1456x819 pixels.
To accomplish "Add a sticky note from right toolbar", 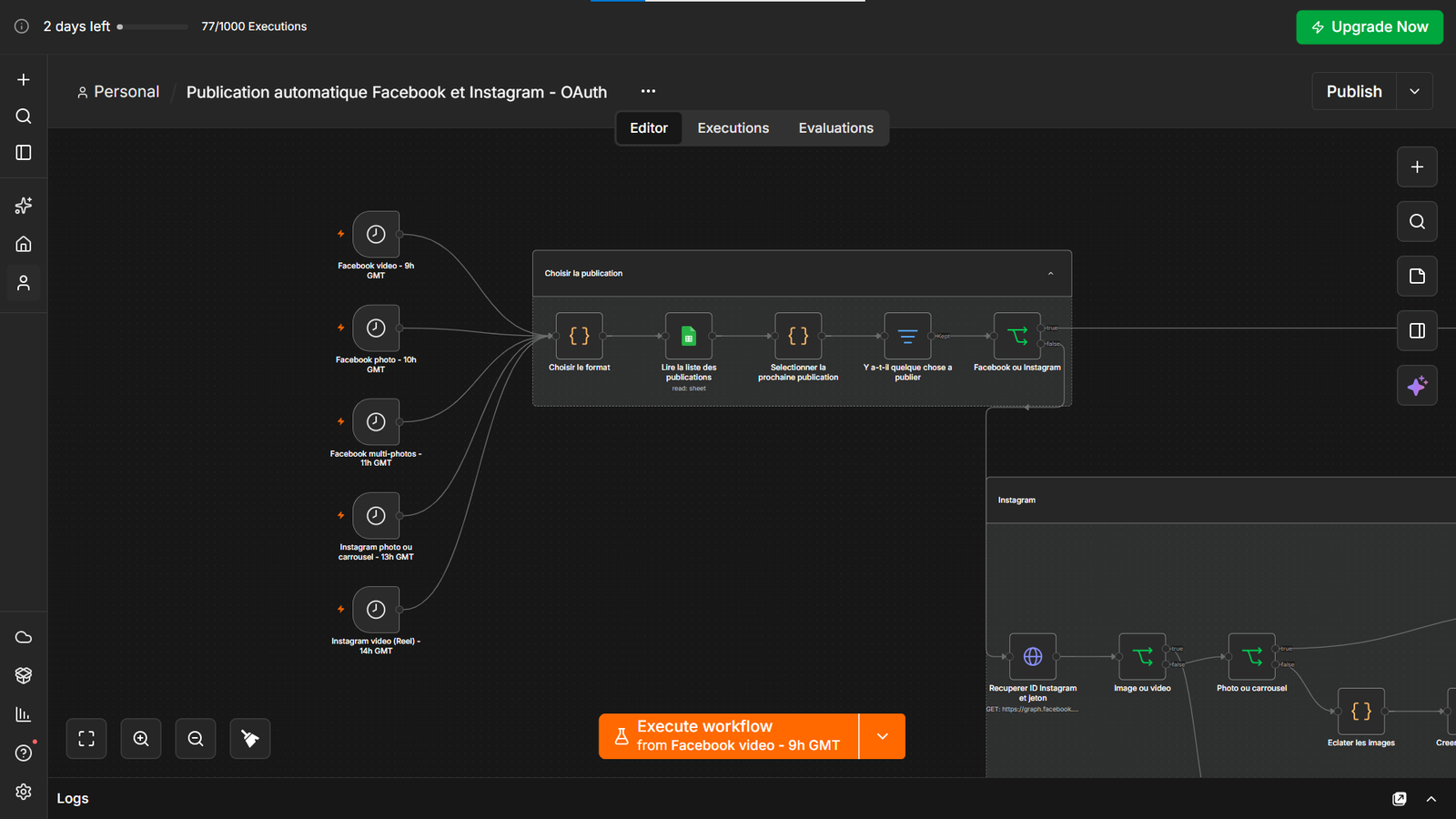I will 1417,276.
